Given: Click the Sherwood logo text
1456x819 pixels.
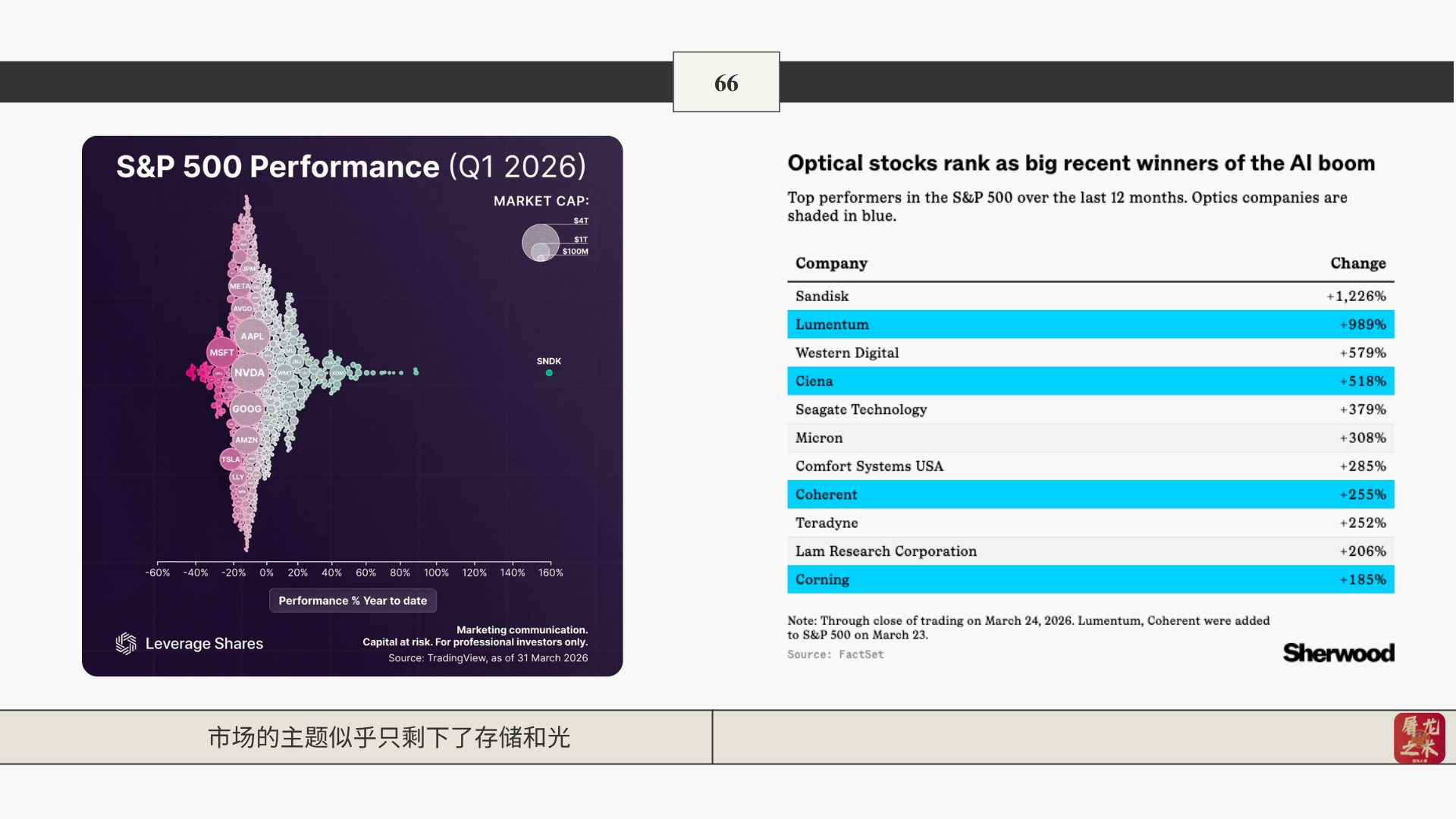Looking at the screenshot, I should 1338,653.
